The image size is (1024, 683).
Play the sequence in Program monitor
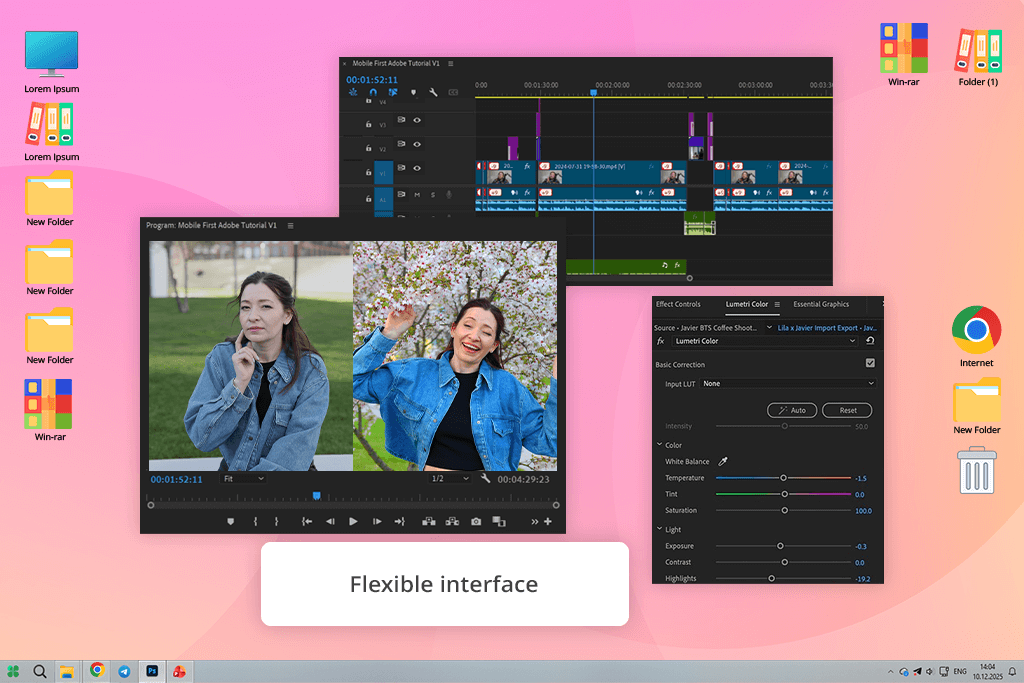click(353, 522)
